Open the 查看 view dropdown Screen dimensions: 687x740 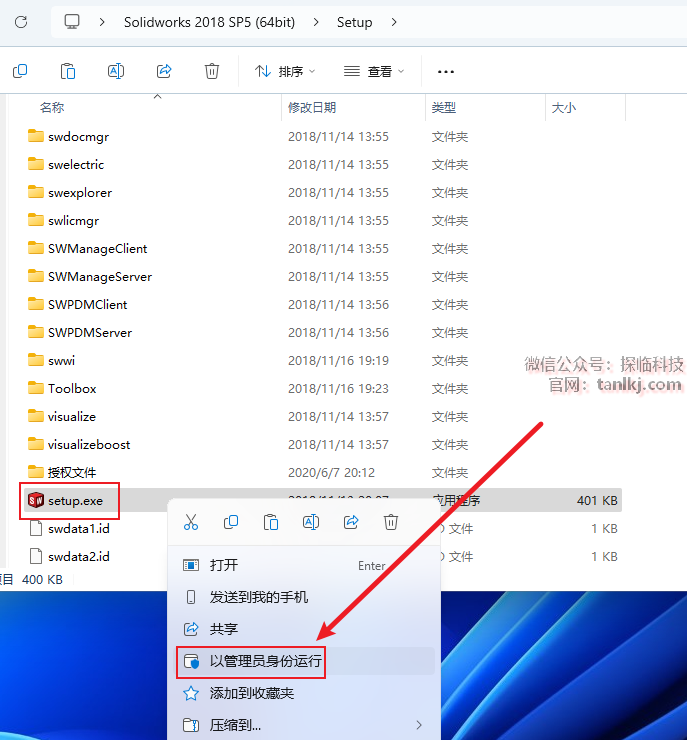(x=374, y=71)
